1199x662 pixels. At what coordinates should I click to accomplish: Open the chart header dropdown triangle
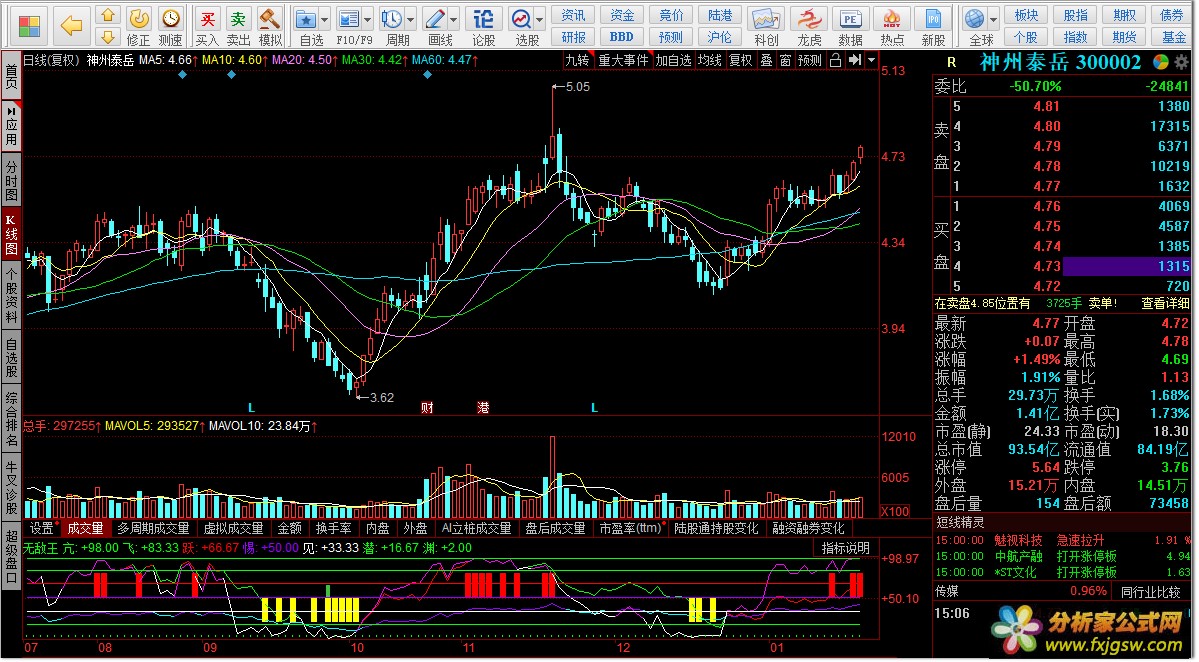coord(872,60)
